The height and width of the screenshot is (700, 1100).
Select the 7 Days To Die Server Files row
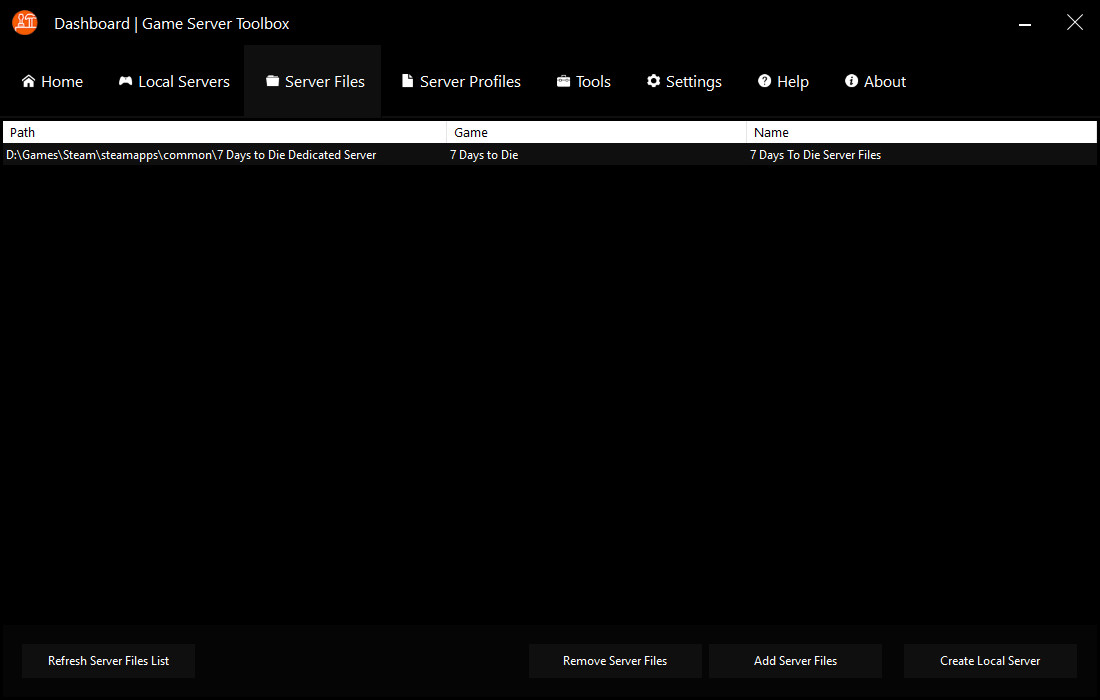[400, 154]
